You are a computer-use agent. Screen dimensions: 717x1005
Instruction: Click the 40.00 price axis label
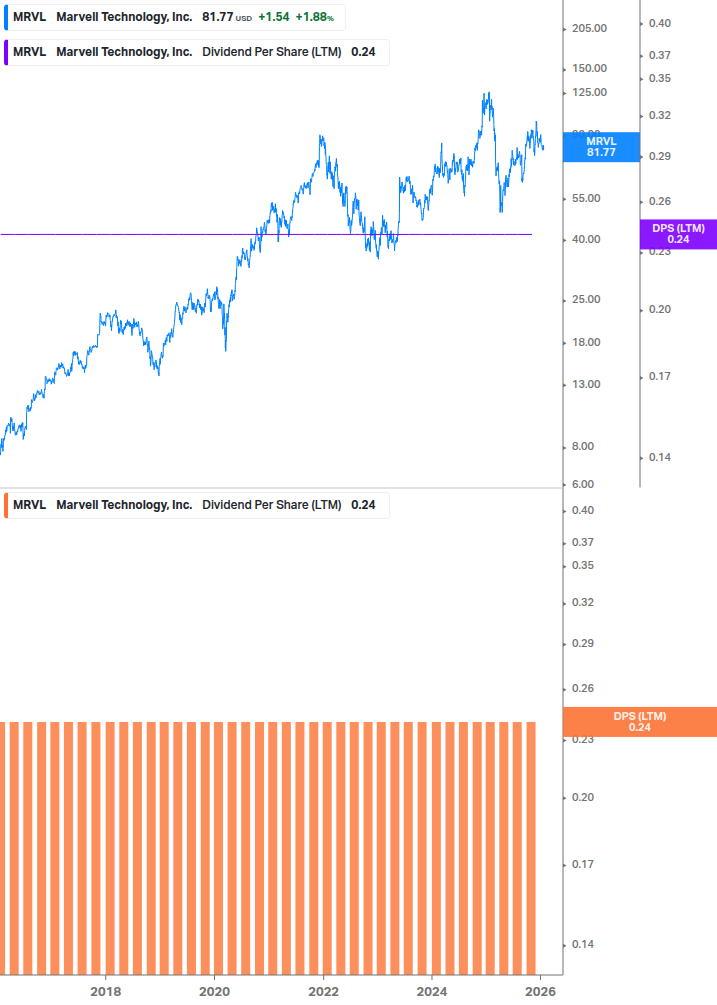click(x=586, y=240)
